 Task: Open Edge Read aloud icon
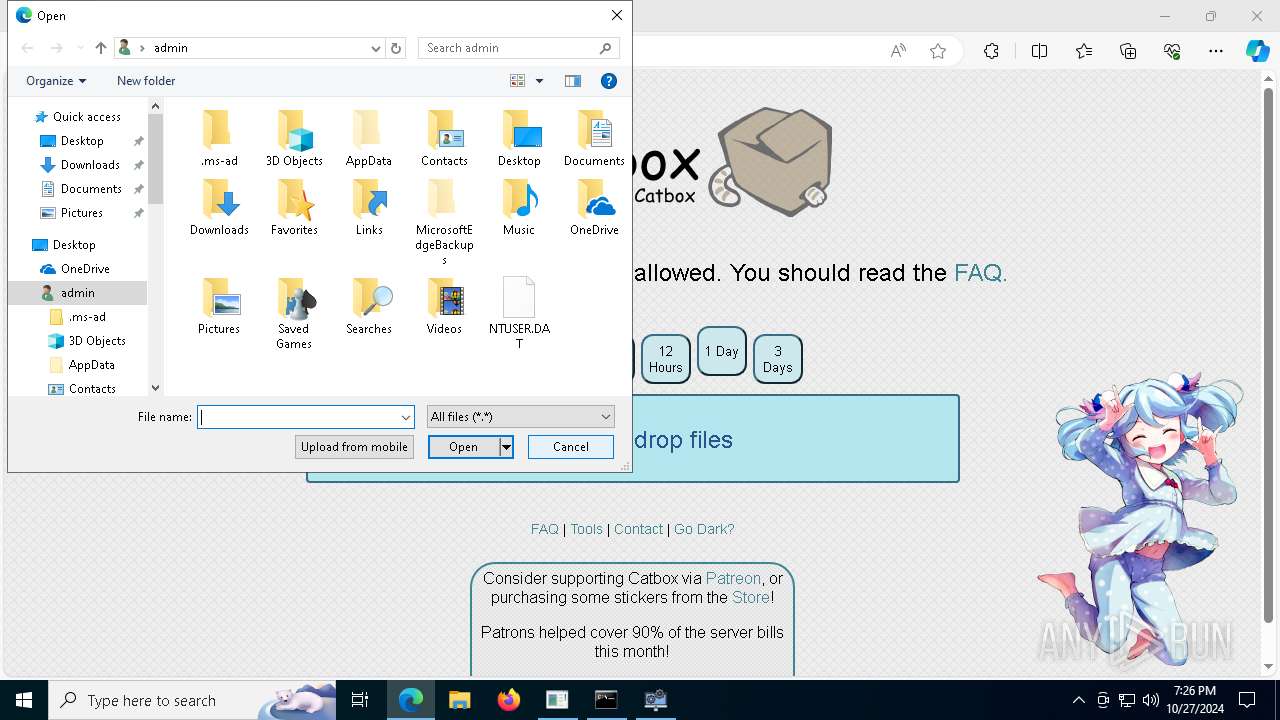click(x=898, y=51)
